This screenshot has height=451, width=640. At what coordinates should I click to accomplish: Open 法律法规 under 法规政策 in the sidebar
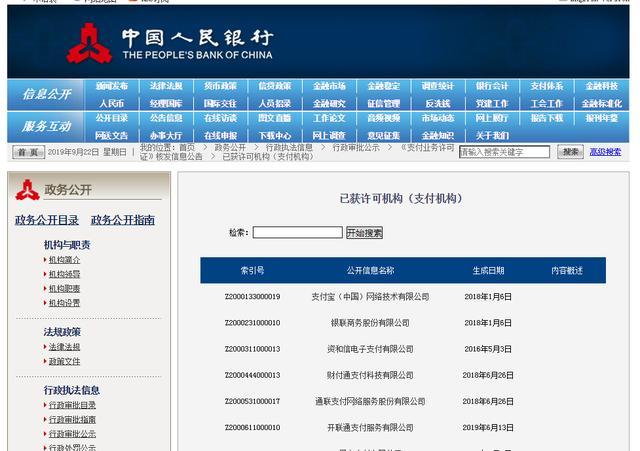pyautogui.click(x=64, y=347)
